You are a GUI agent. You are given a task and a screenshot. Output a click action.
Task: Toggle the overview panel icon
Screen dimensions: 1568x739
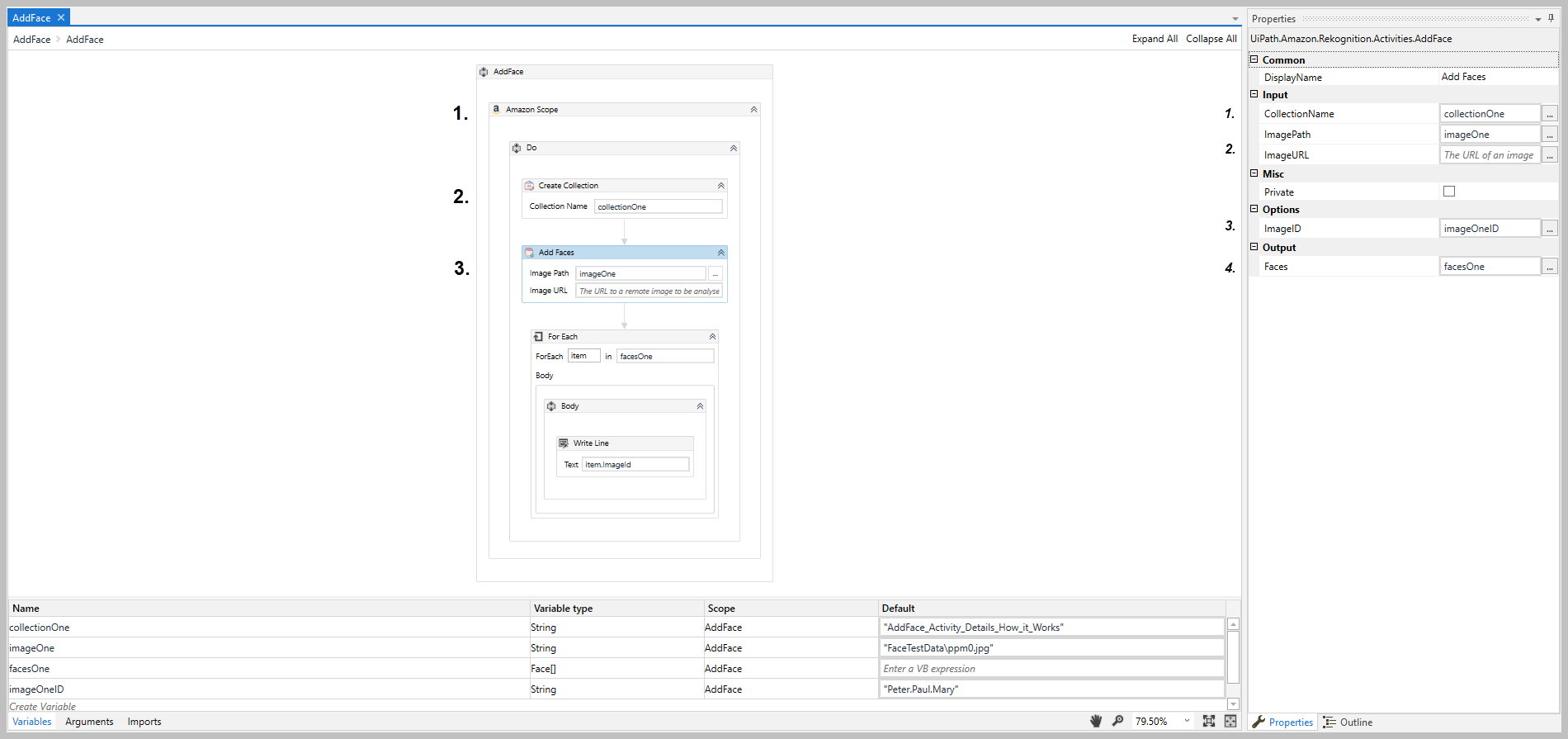tap(1230, 721)
